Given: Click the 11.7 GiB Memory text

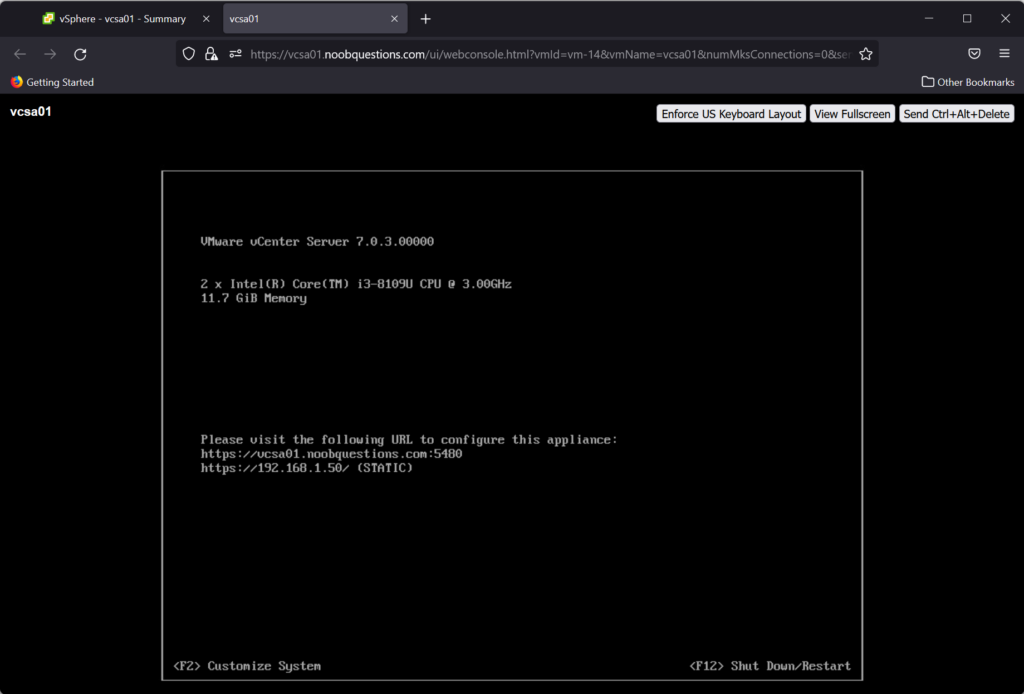Looking at the screenshot, I should point(253,298).
